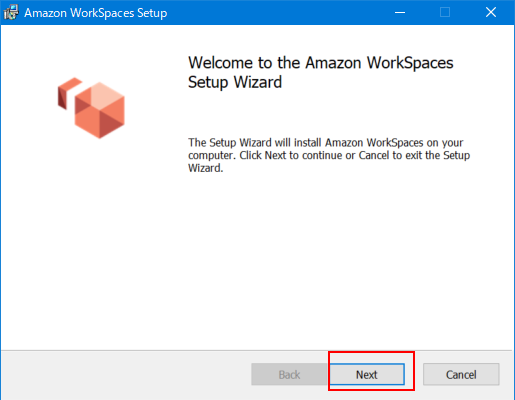Image resolution: width=515 pixels, height=400 pixels.
Task: Close the setup window with the X icon
Action: 491,13
